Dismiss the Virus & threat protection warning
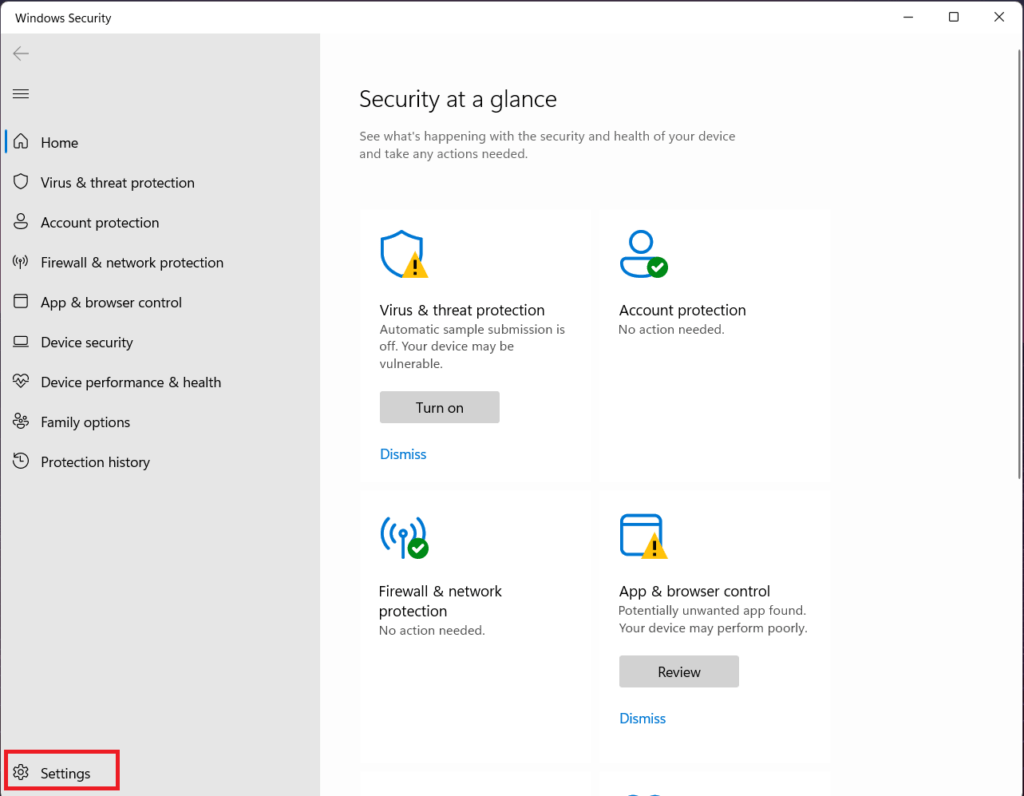This screenshot has height=796, width=1024. 403,454
